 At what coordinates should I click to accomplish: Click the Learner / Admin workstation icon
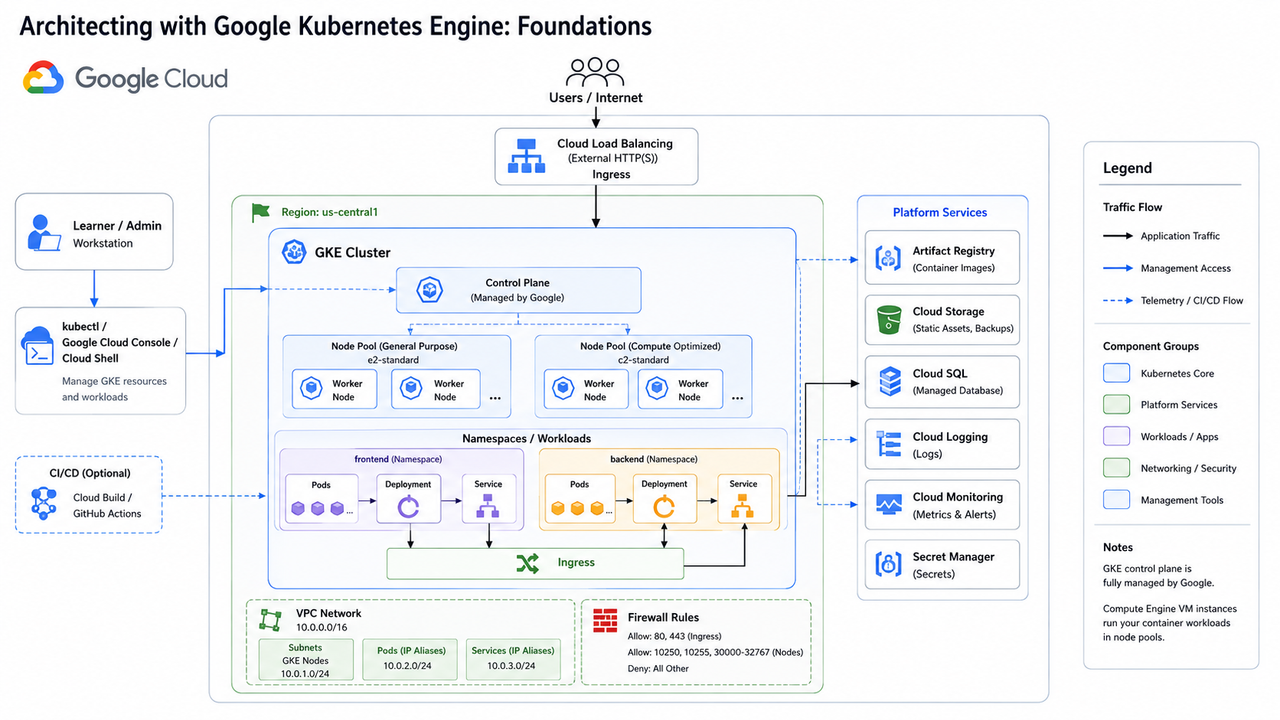click(x=43, y=232)
